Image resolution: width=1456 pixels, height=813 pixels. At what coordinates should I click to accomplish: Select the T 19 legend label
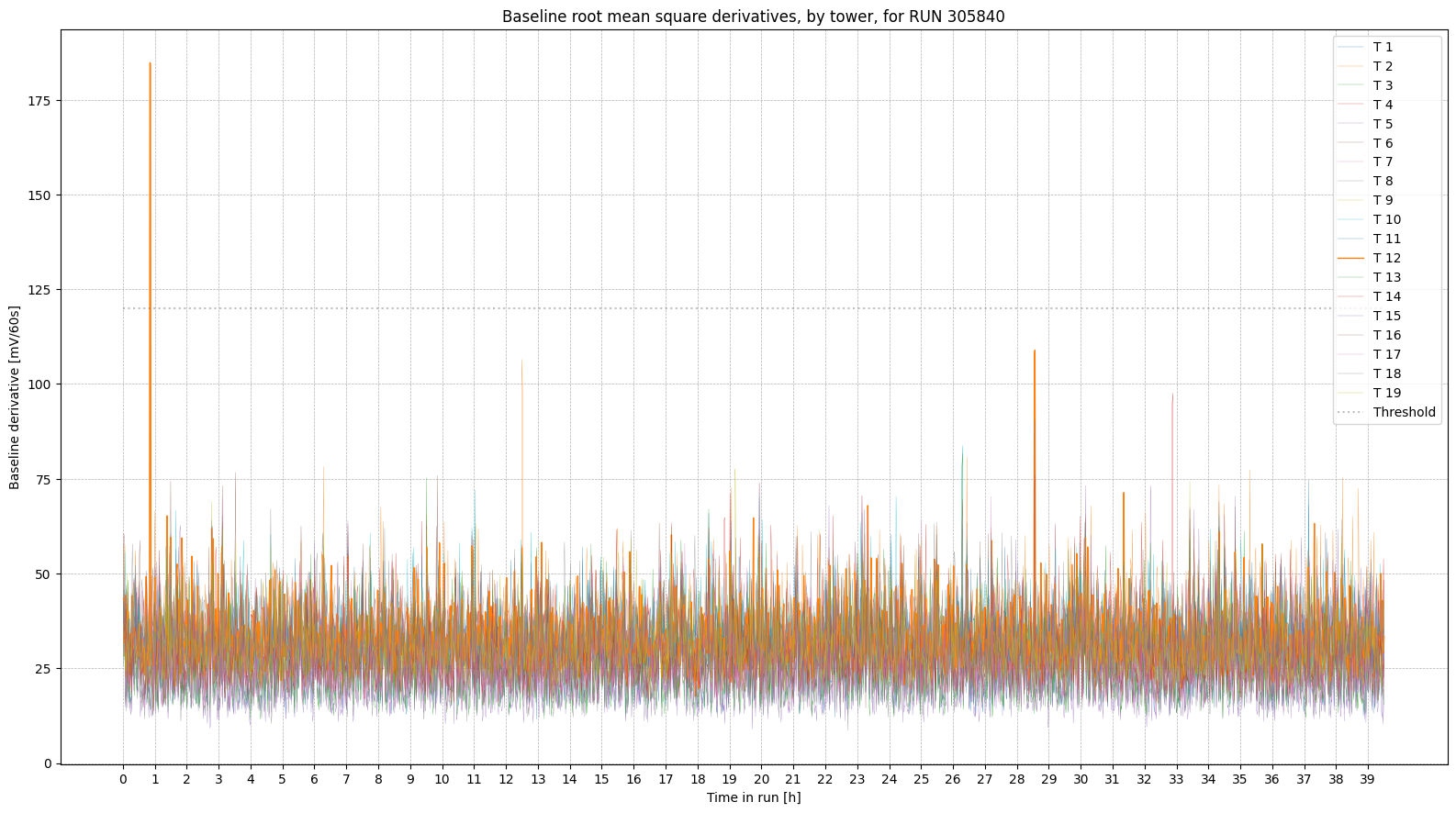click(x=1386, y=394)
